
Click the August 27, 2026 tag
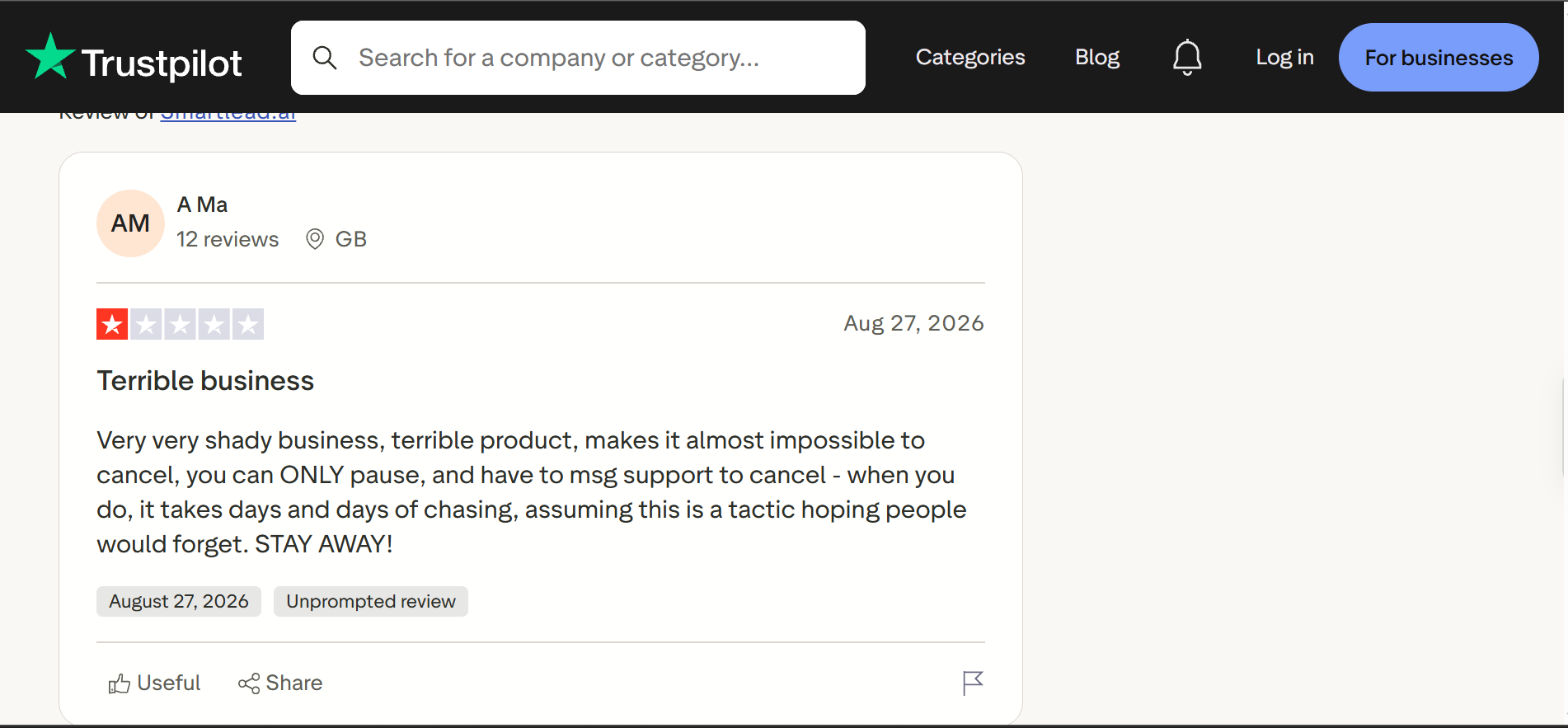tap(179, 602)
